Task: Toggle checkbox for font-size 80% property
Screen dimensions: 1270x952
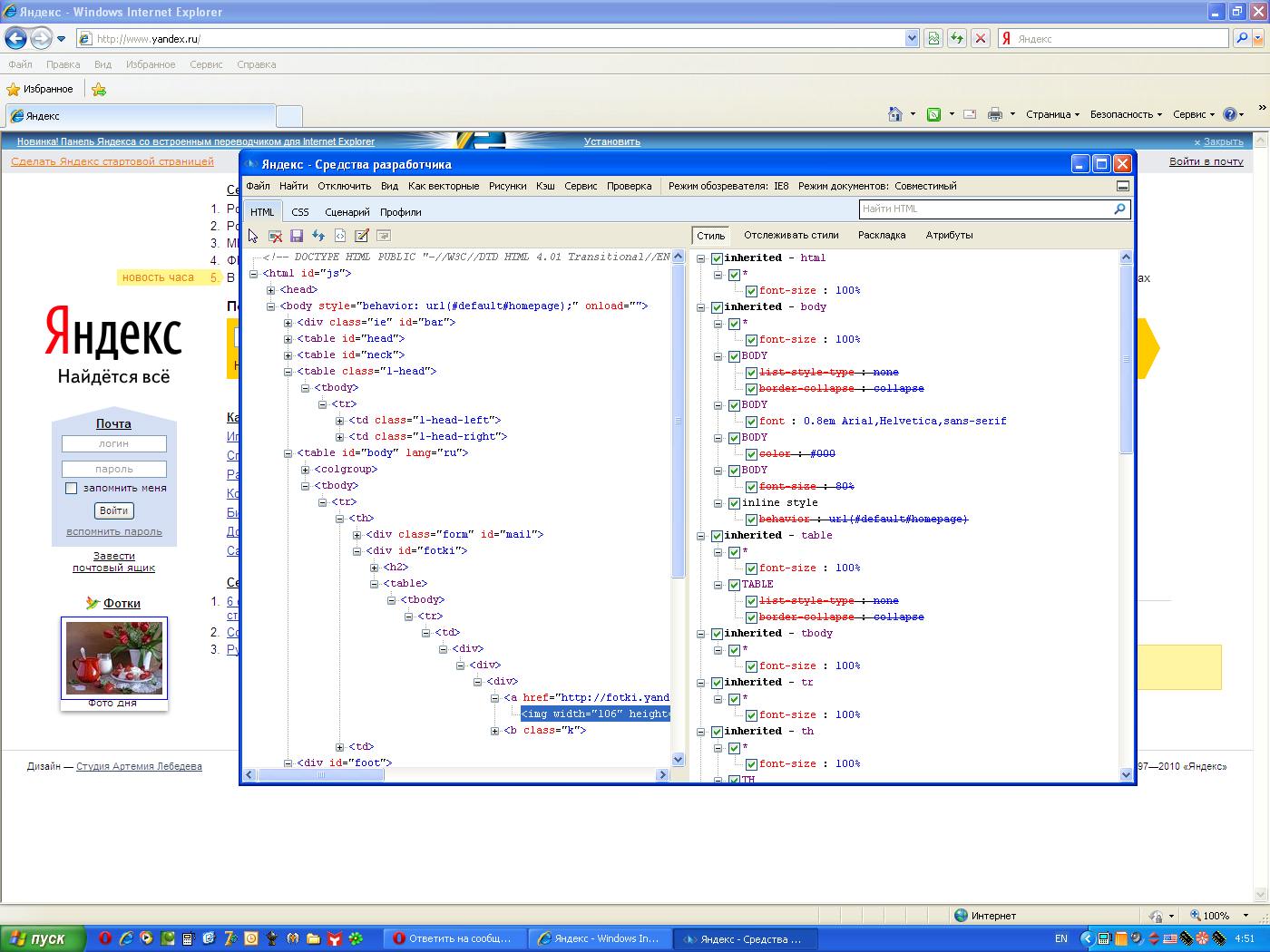Action: [751, 487]
